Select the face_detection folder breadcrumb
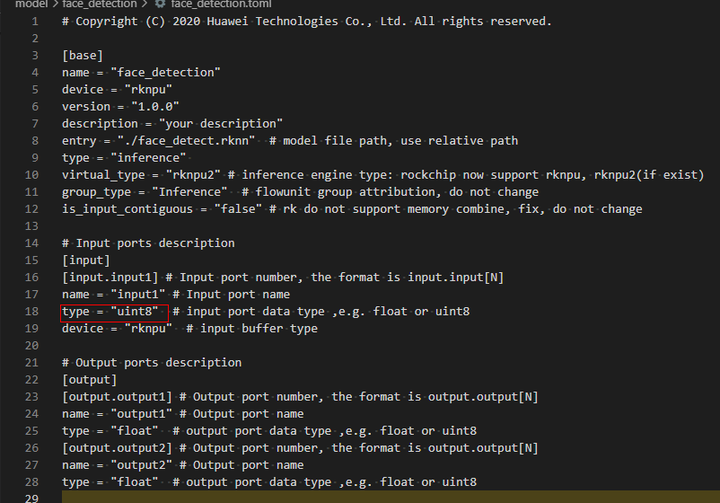720x503 pixels. click(99, 5)
